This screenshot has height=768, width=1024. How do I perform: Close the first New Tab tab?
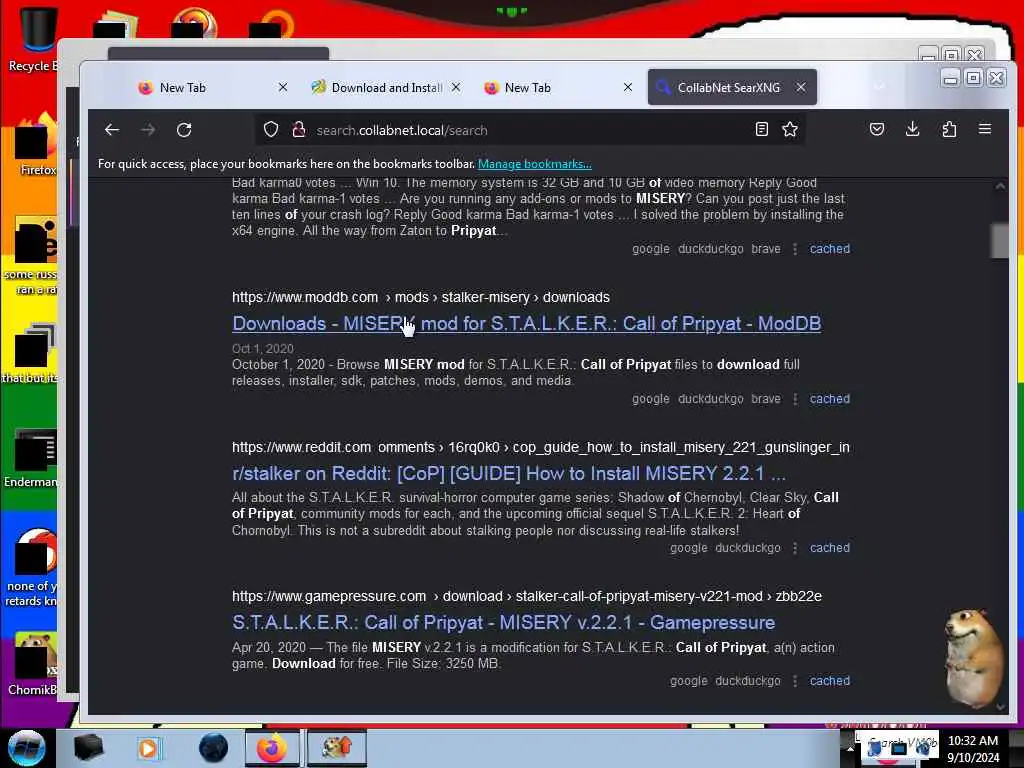pyautogui.click(x=283, y=87)
